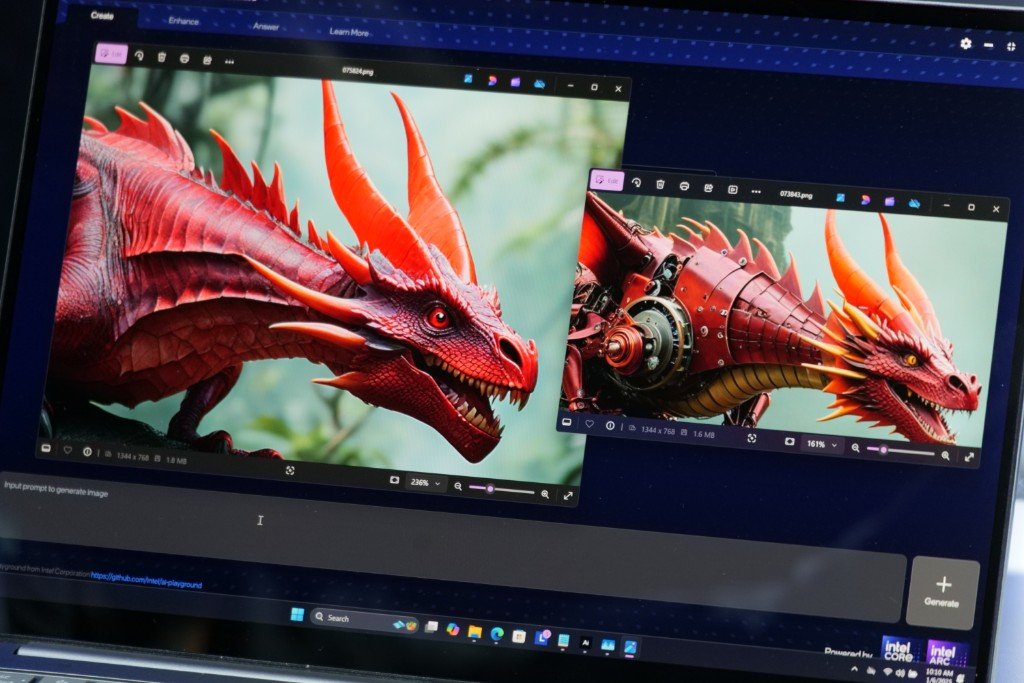Favorite the 073843.png image with heart
The height and width of the screenshot is (683, 1024).
(590, 424)
